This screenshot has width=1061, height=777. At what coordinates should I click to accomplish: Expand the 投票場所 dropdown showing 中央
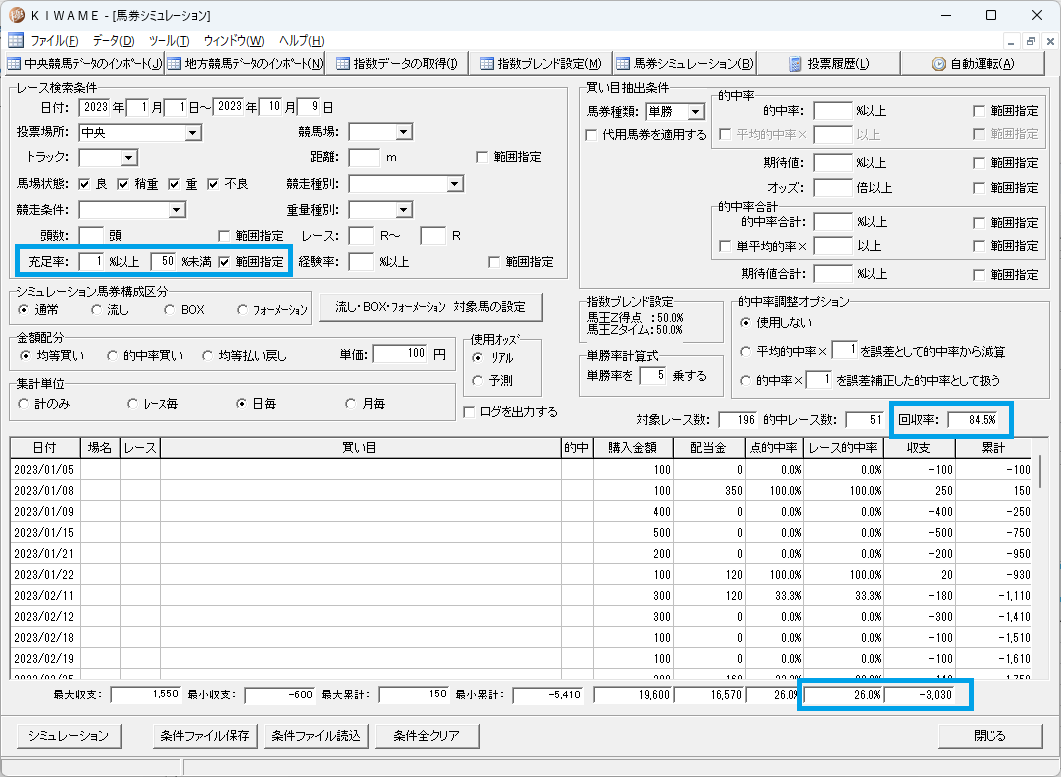click(x=193, y=133)
